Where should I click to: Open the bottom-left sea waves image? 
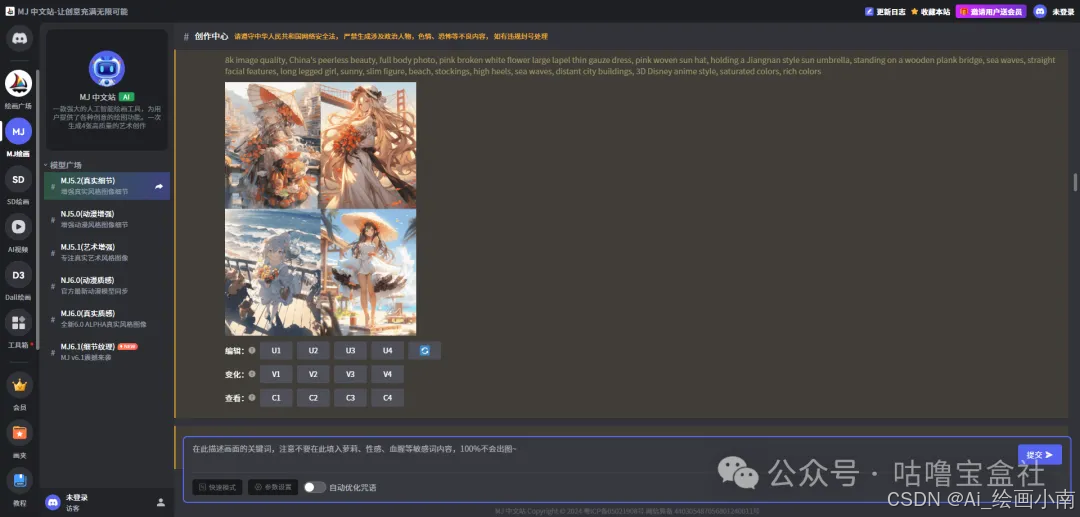click(x=273, y=273)
